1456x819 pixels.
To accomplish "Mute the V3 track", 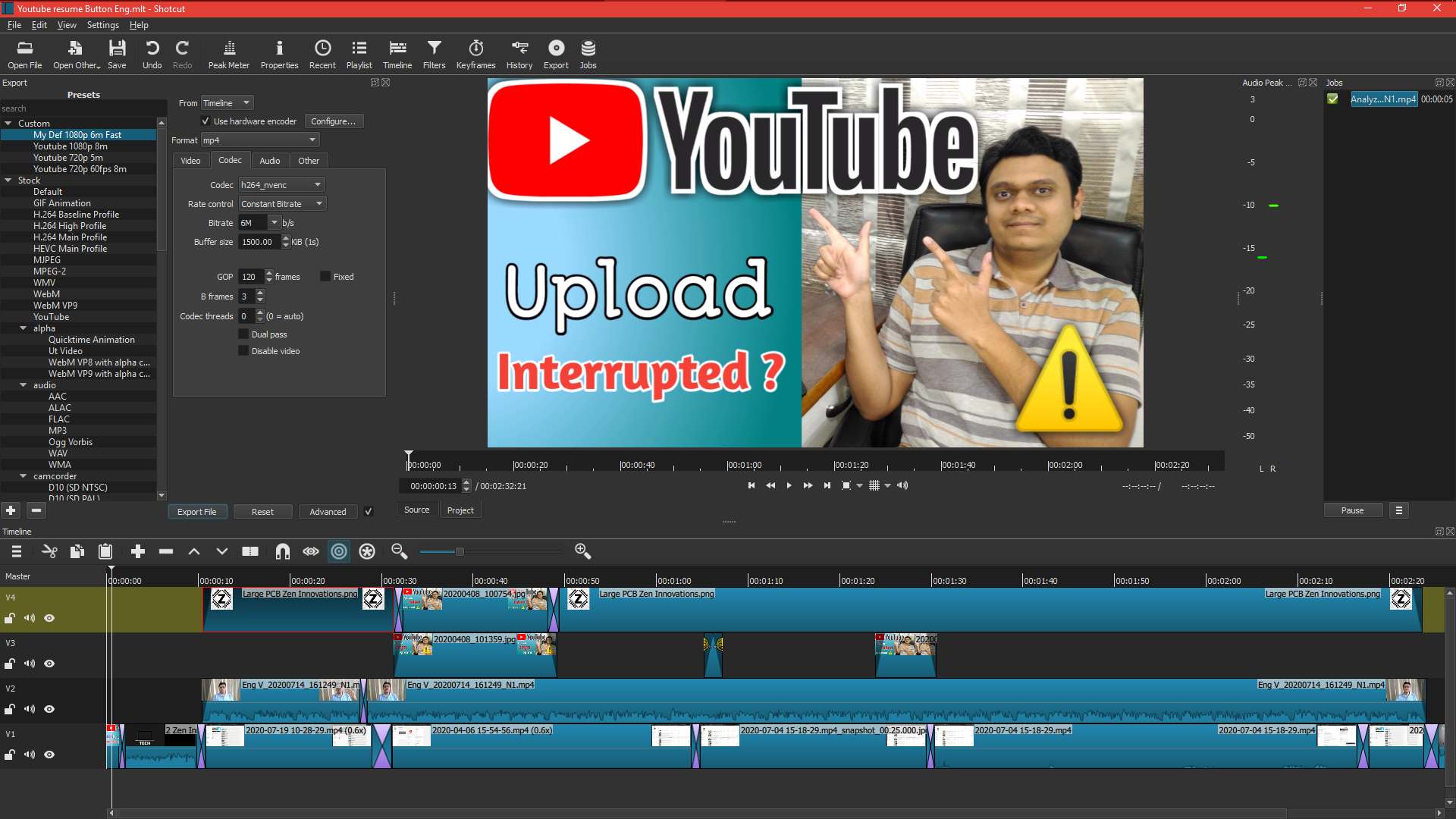I will [30, 664].
